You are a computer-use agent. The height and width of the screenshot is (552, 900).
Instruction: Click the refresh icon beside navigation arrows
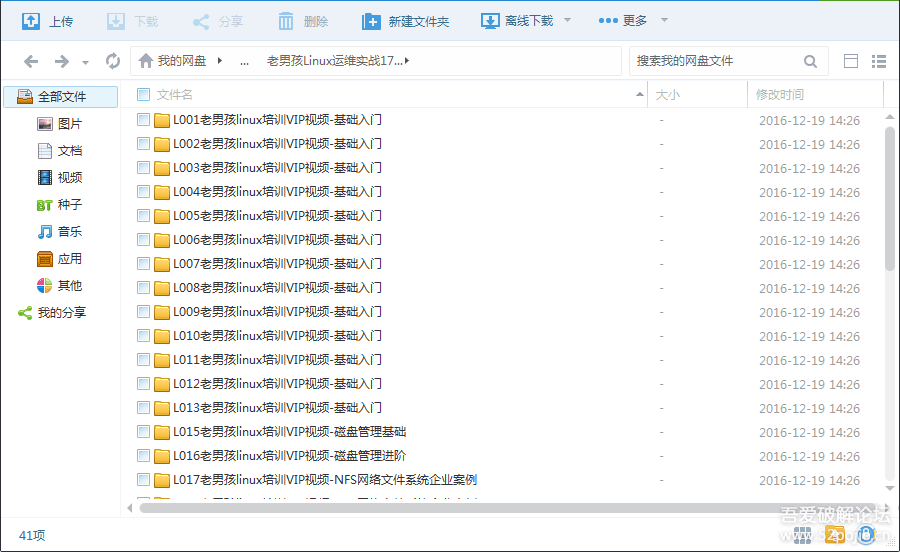[113, 61]
